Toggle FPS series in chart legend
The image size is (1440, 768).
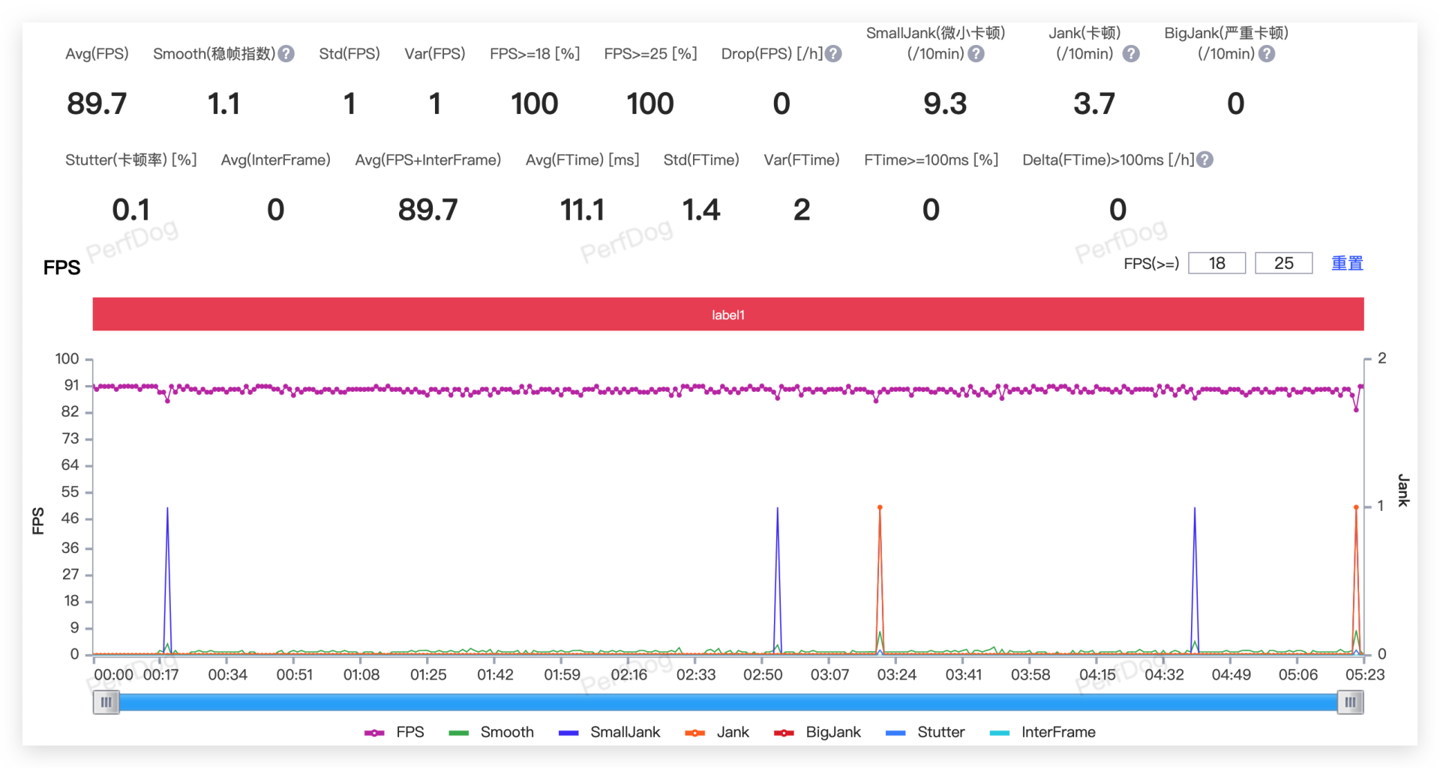(395, 732)
